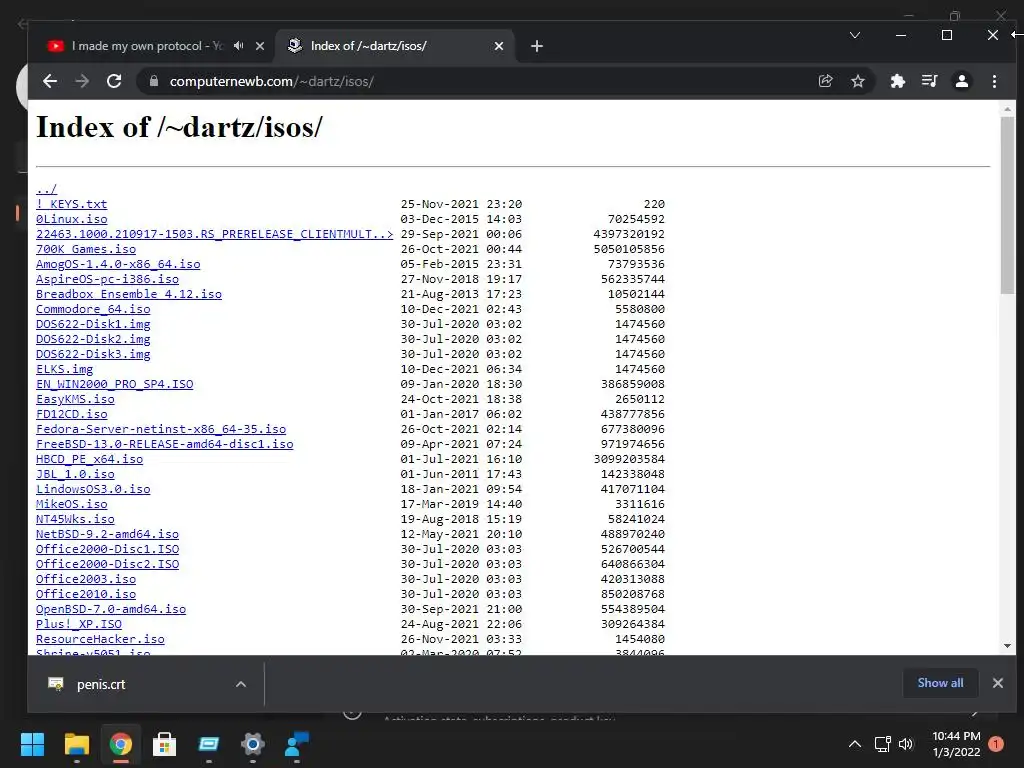Download DOS622-Disk2.img
1024x768 pixels.
click(93, 340)
